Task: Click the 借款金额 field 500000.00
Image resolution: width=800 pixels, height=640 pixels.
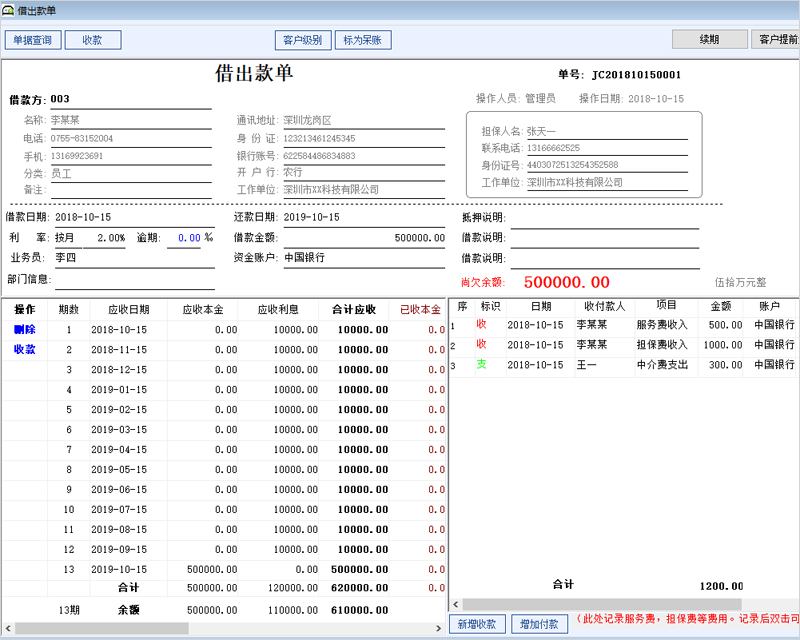Action: pyautogui.click(x=364, y=238)
